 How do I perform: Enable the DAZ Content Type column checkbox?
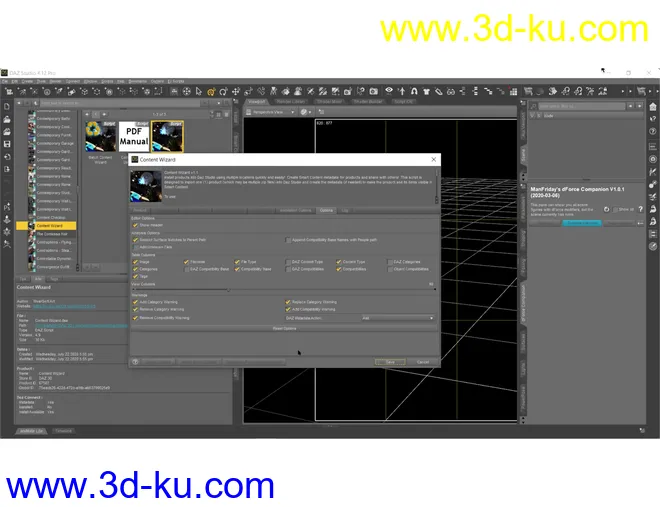tap(289, 262)
